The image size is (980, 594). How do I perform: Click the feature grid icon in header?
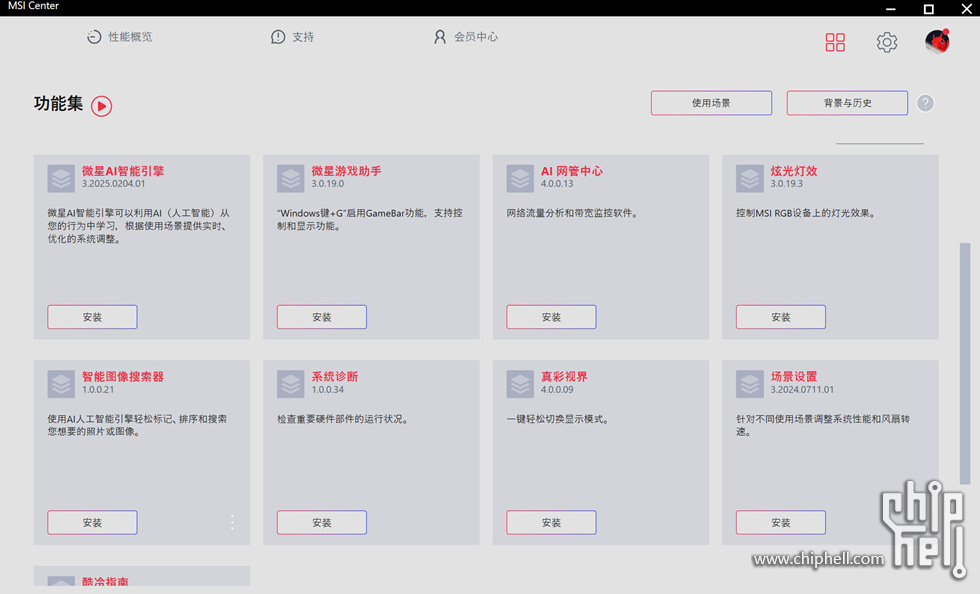835,42
